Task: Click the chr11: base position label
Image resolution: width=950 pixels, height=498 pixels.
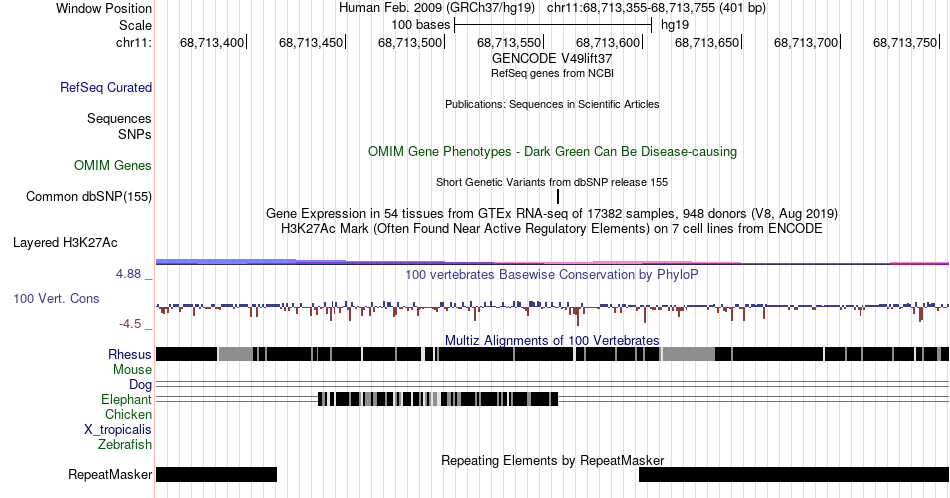Action: click(x=133, y=42)
